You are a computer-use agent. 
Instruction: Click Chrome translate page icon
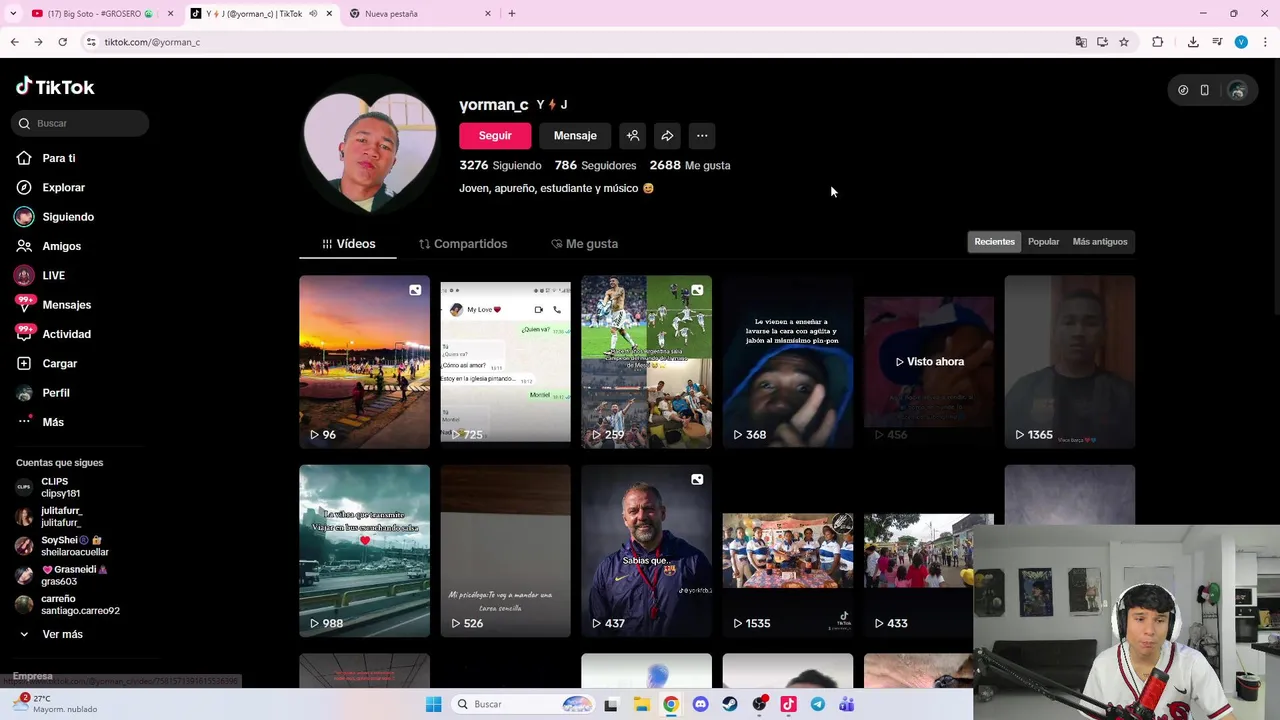pyautogui.click(x=1081, y=42)
